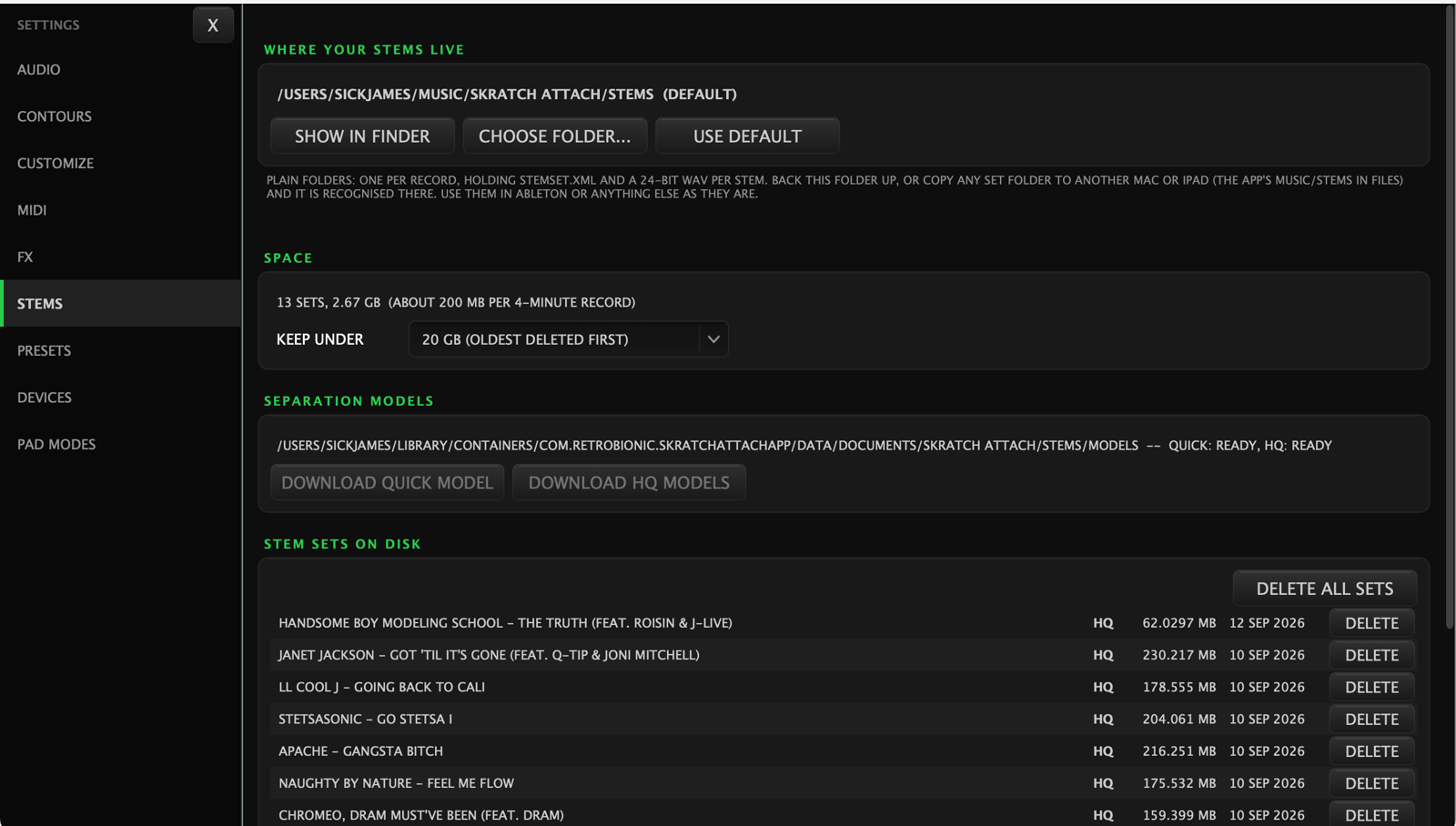Click the Download HQ Models button
1456x826 pixels.
click(629, 483)
